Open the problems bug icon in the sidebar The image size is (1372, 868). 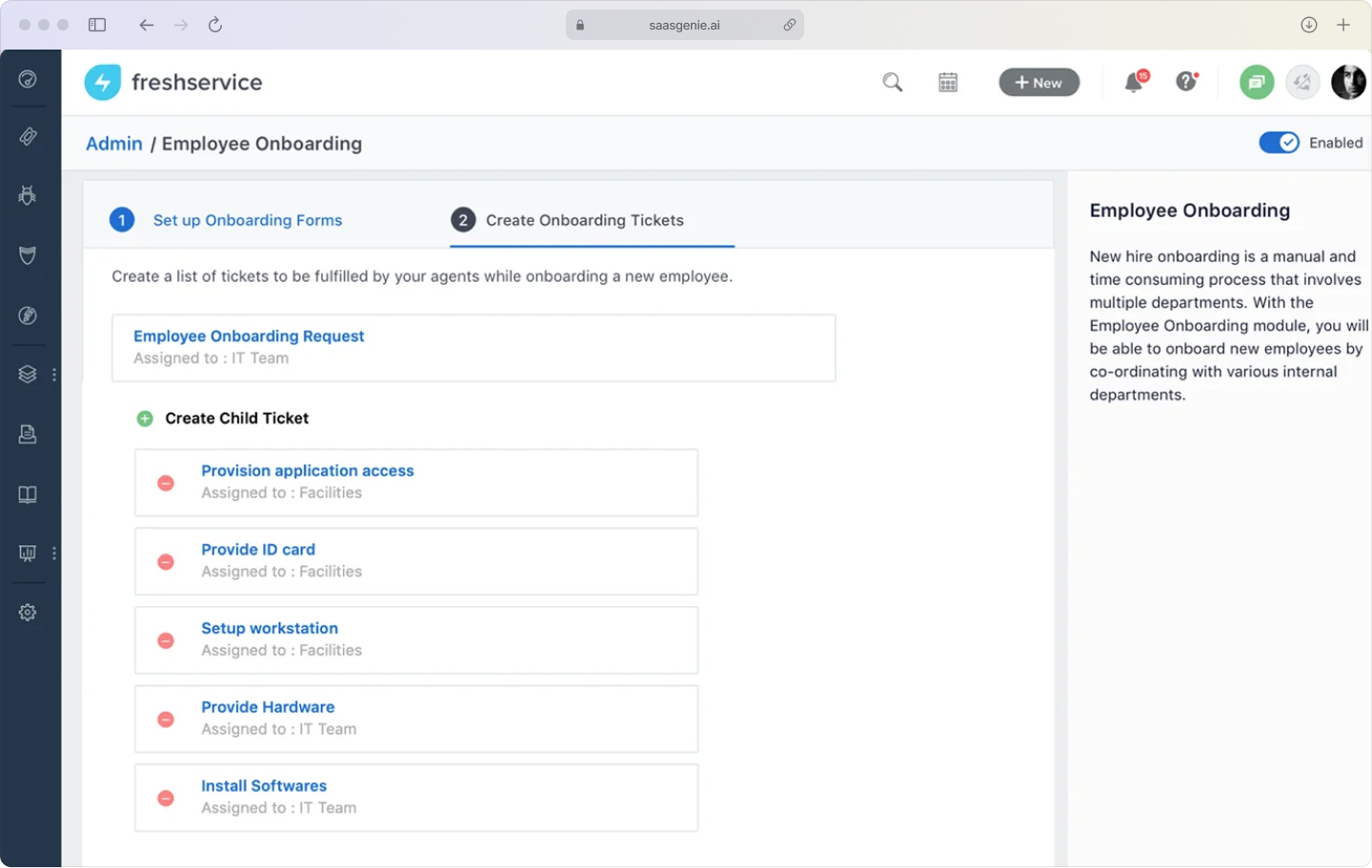(x=27, y=195)
